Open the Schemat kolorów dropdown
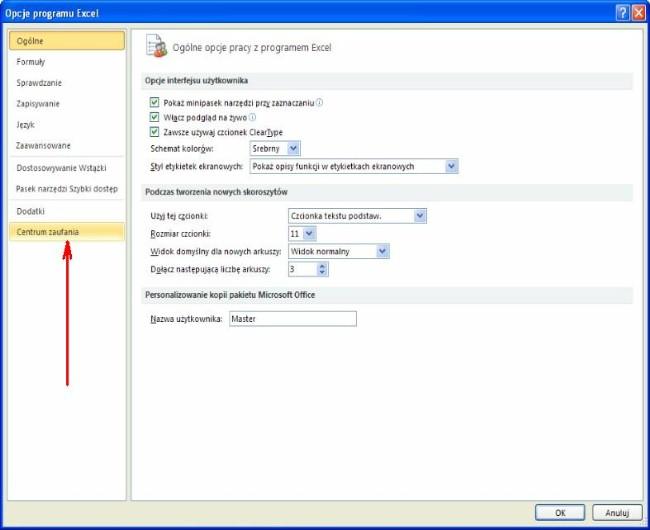650x530 pixels. pos(293,148)
